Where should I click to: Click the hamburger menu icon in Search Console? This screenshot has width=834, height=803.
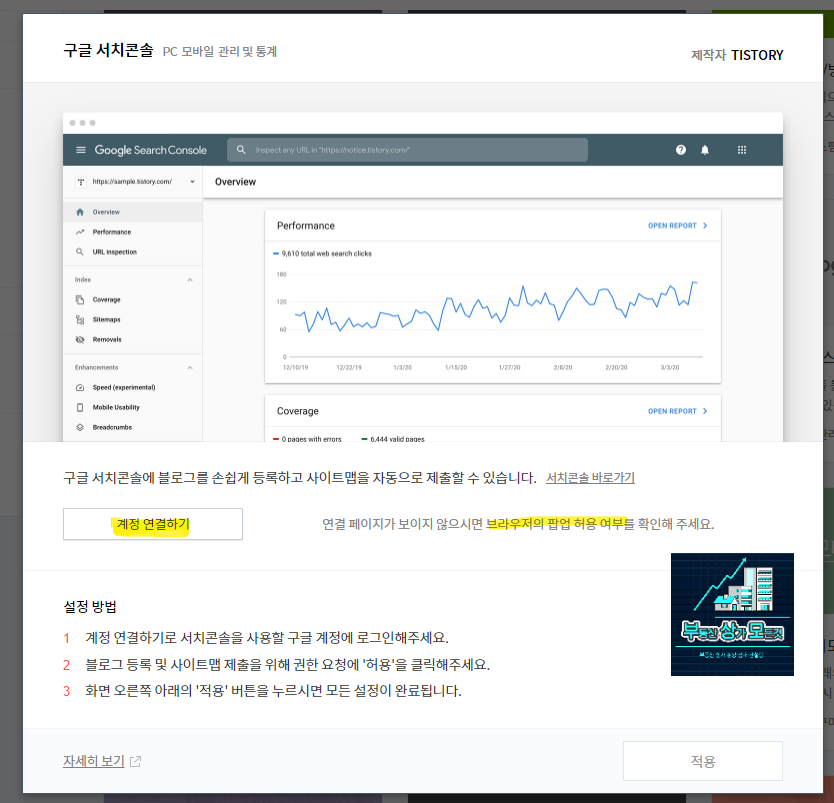[x=81, y=150]
